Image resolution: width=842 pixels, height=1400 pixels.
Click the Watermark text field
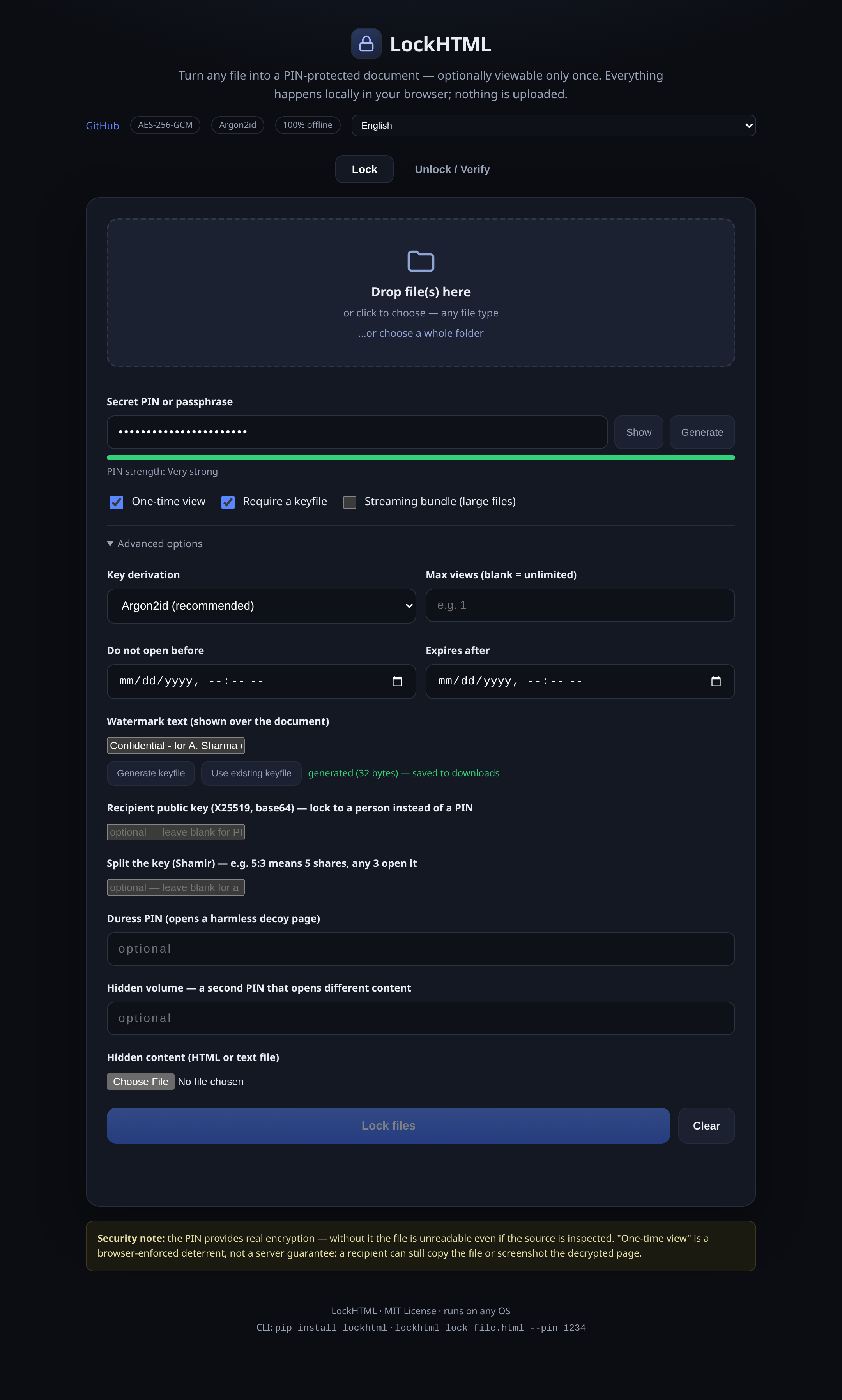click(175, 745)
